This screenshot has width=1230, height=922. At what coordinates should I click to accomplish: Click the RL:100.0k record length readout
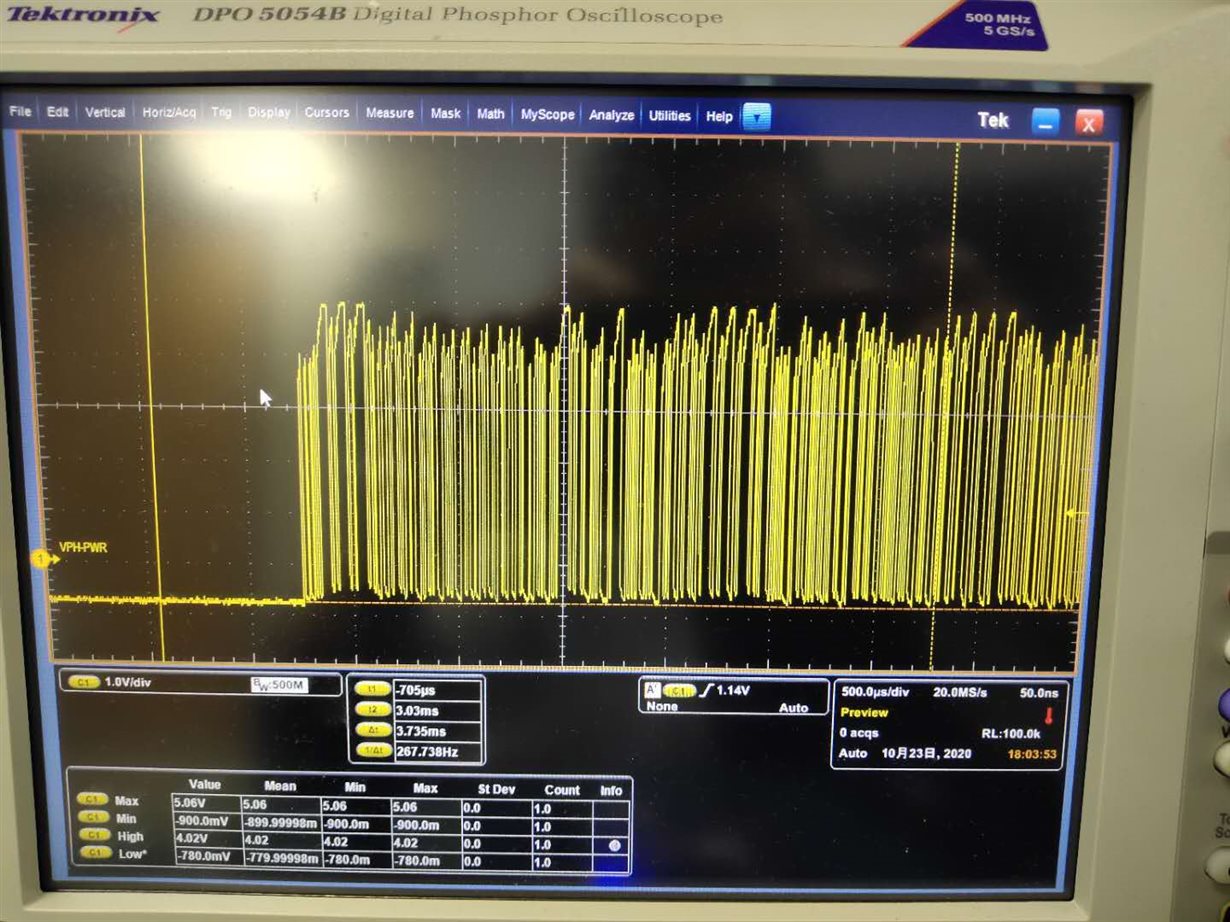click(1013, 733)
